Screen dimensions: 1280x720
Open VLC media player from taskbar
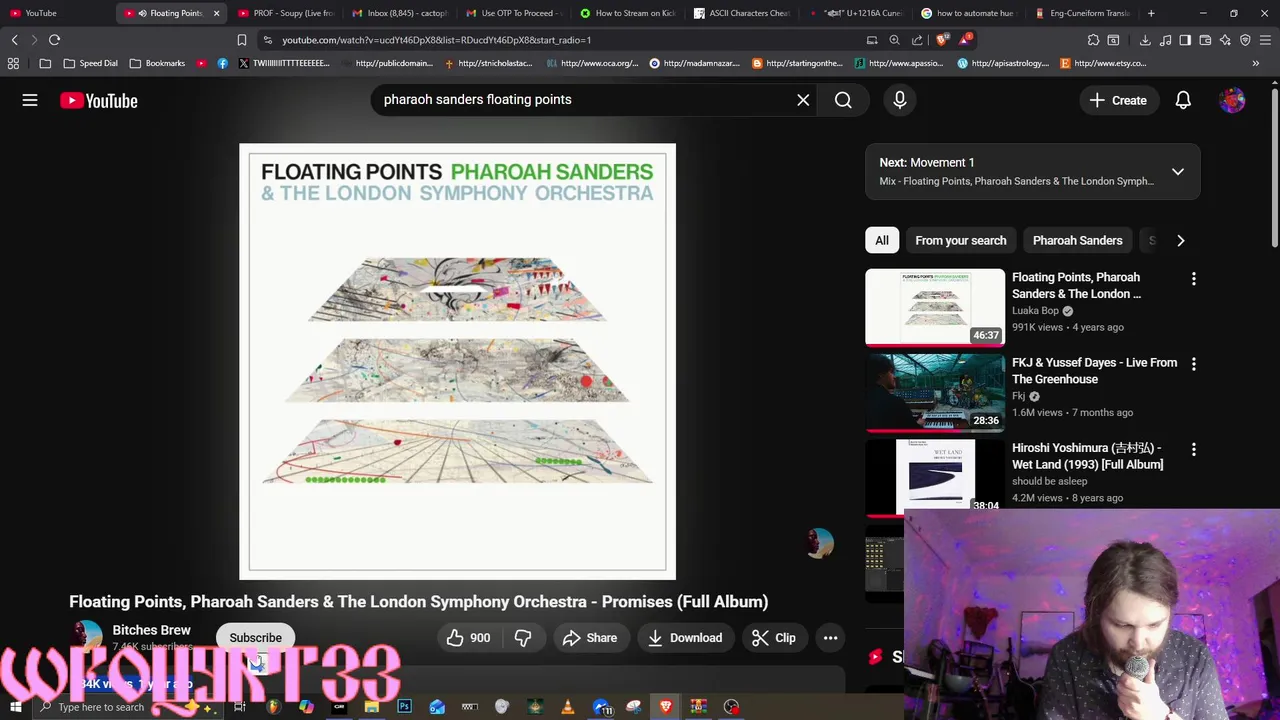(568, 707)
